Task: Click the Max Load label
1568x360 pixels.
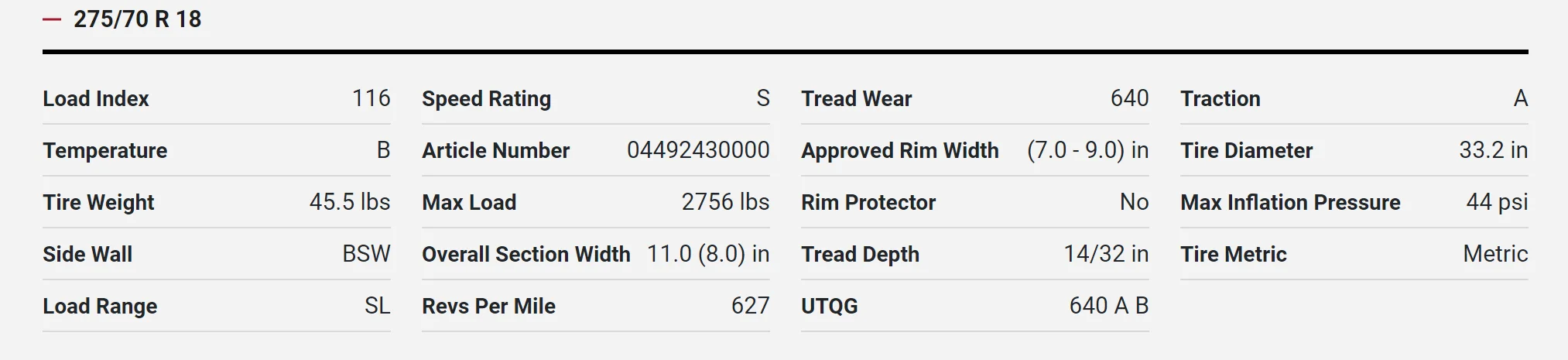Action: tap(469, 202)
